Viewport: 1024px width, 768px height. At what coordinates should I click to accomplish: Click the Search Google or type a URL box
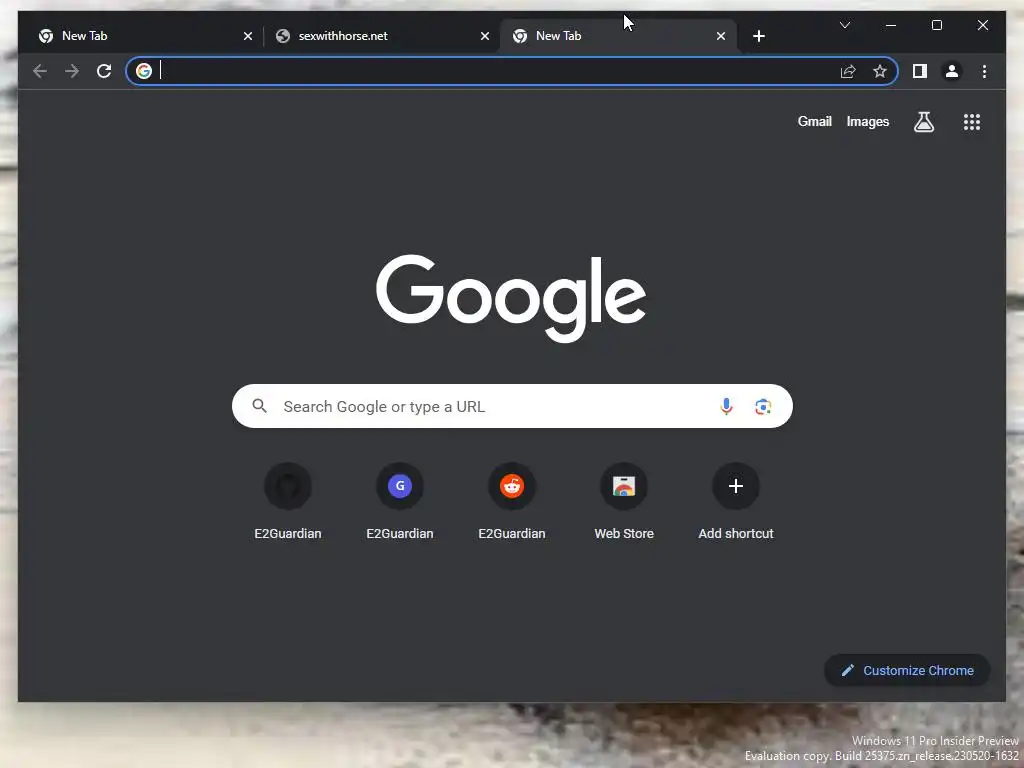512,406
